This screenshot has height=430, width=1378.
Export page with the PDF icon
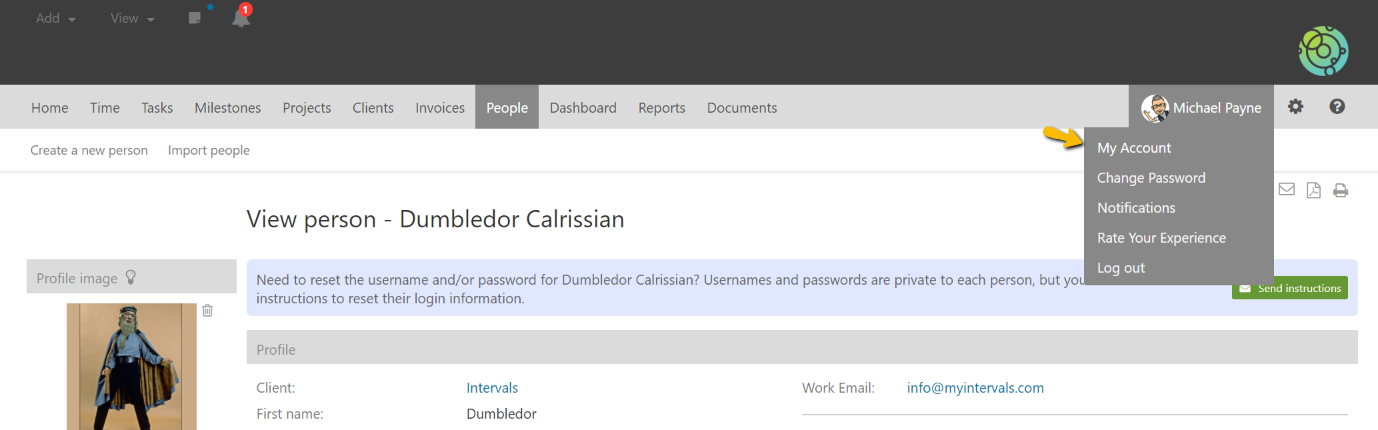[x=1314, y=190]
